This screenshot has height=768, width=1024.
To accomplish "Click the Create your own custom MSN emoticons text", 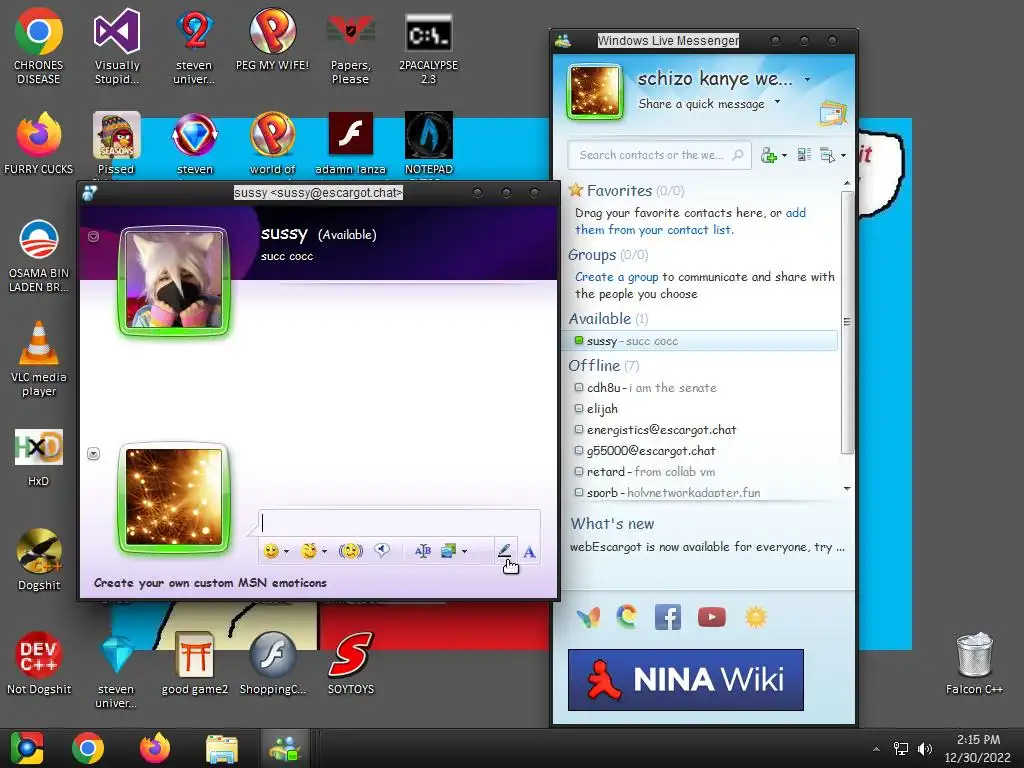I will pos(210,583).
